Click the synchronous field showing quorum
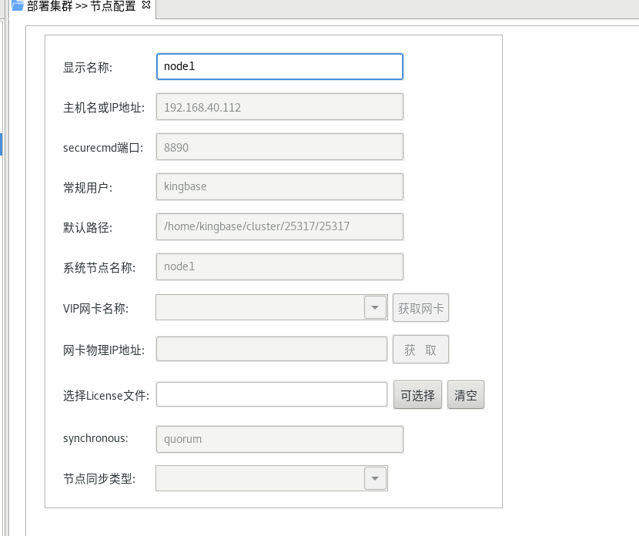Image resolution: width=639 pixels, height=552 pixels. (279, 439)
